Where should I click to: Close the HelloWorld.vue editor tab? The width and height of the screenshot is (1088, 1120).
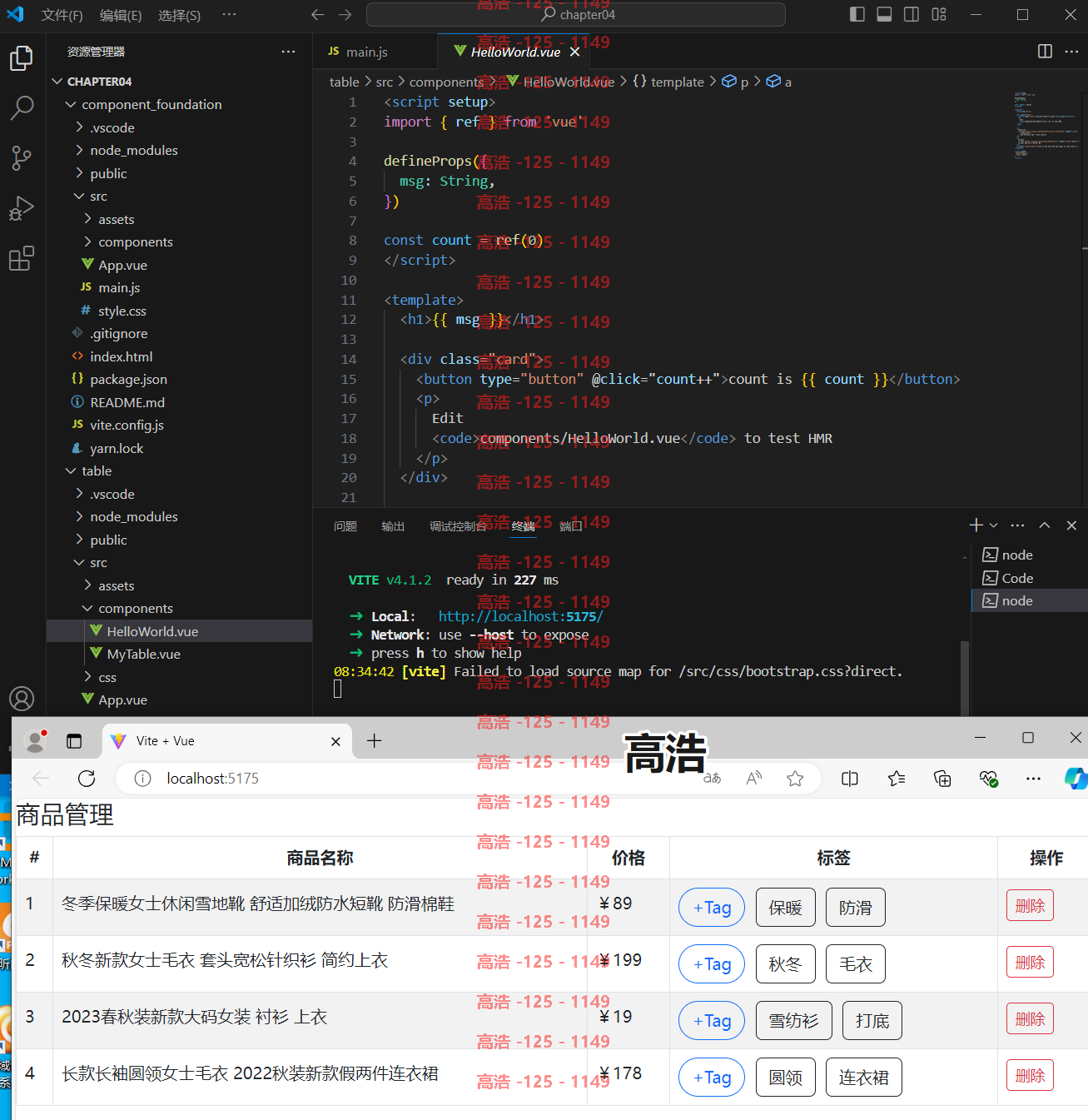(574, 52)
